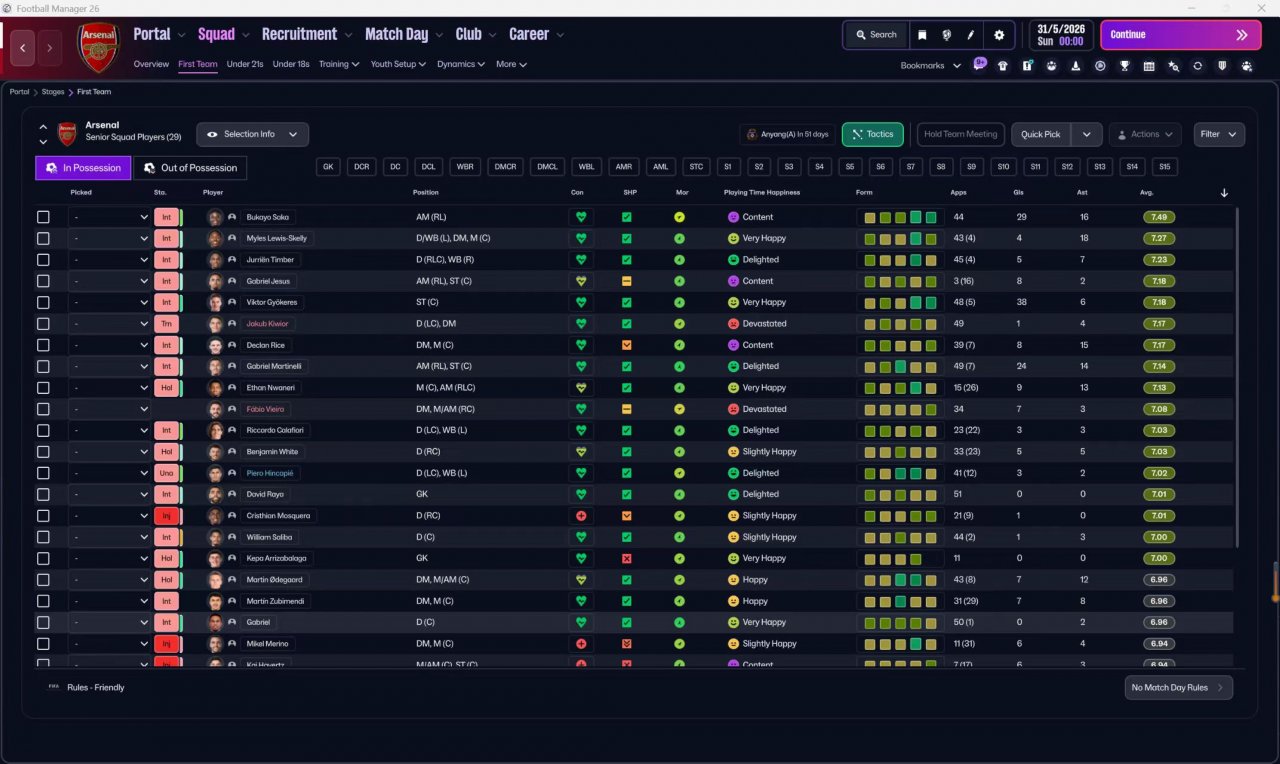The image size is (1280, 764).
Task: Open the calendar schedule shortcut icon
Action: pyautogui.click(x=1148, y=66)
